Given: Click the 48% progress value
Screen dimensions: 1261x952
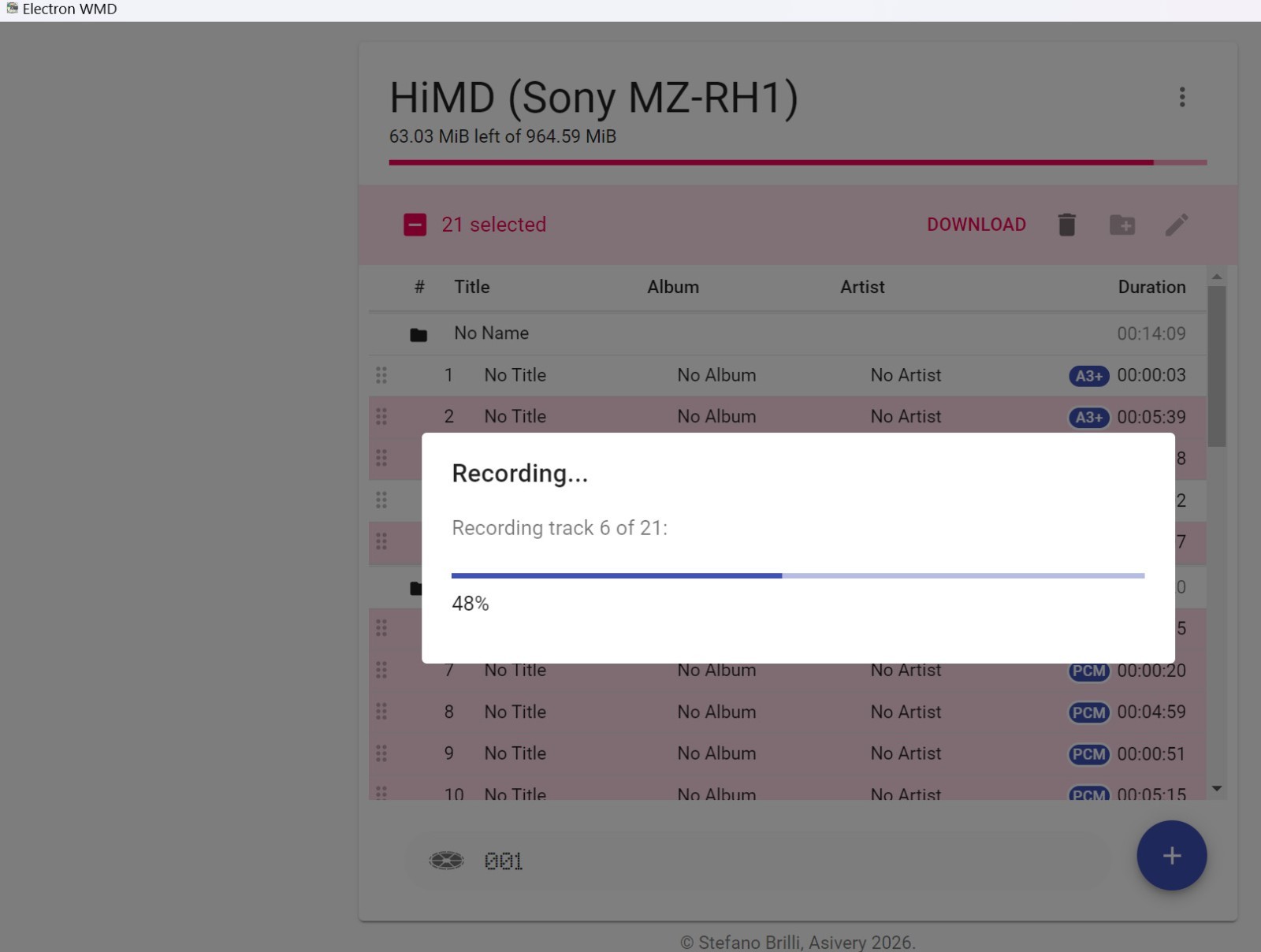Looking at the screenshot, I should (x=471, y=604).
